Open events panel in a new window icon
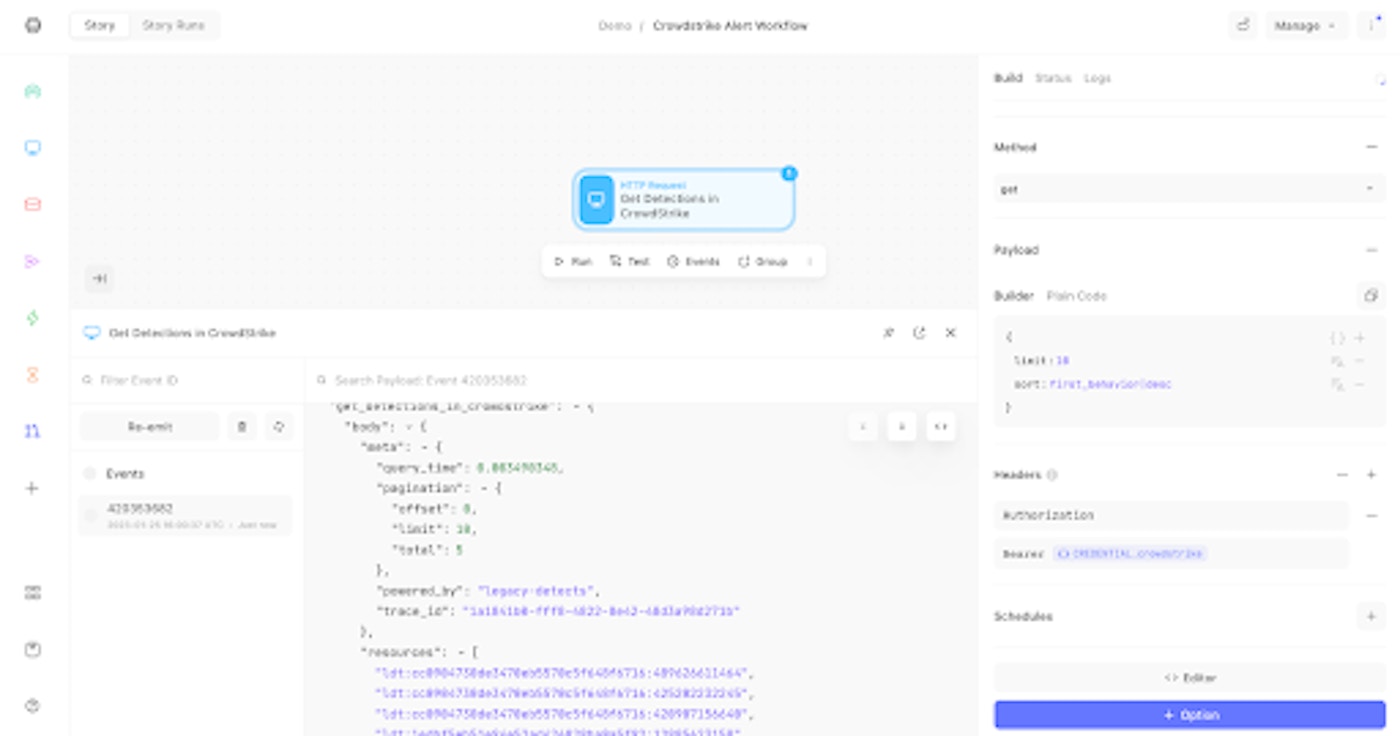This screenshot has height=736, width=1400. click(x=919, y=333)
